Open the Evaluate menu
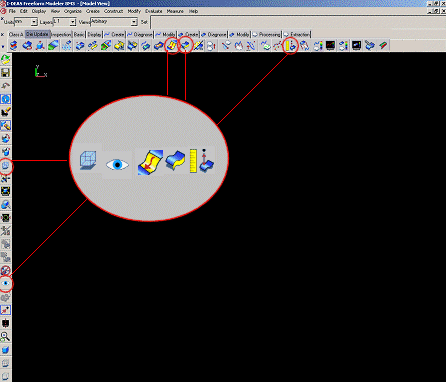The width and height of the screenshot is (446, 382). pyautogui.click(x=154, y=11)
